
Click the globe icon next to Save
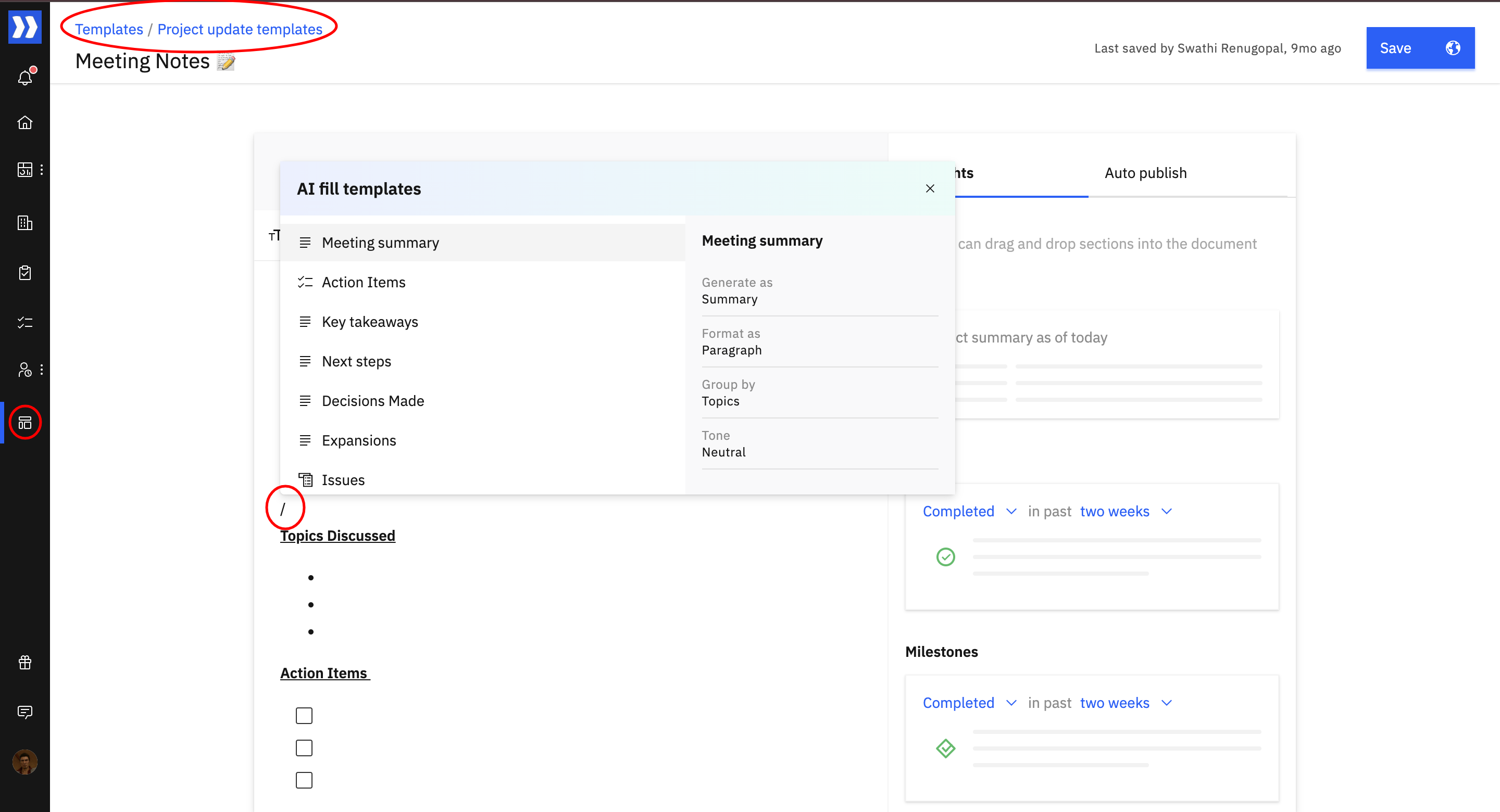click(x=1452, y=48)
